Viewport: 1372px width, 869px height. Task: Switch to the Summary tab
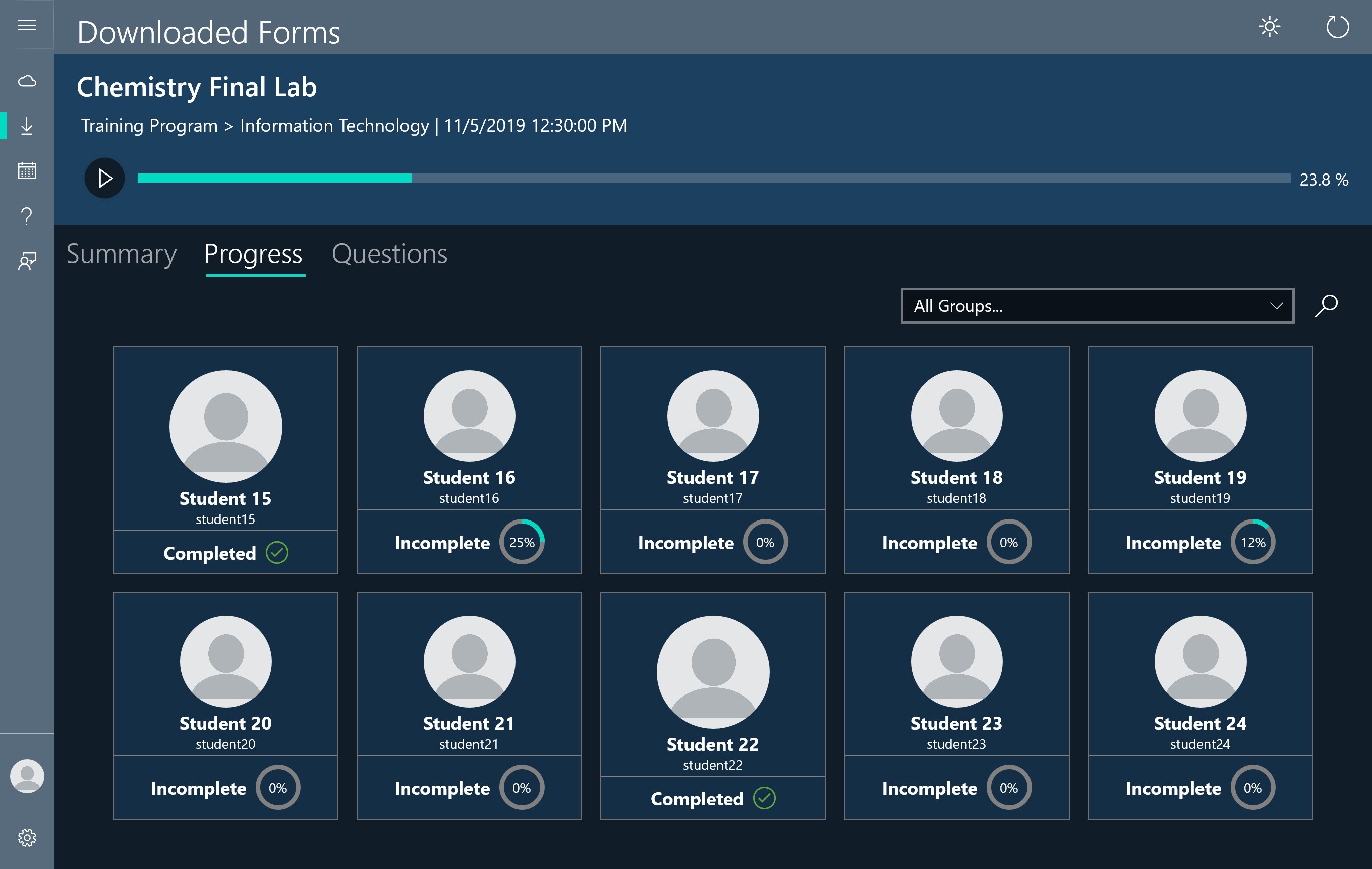tap(121, 254)
